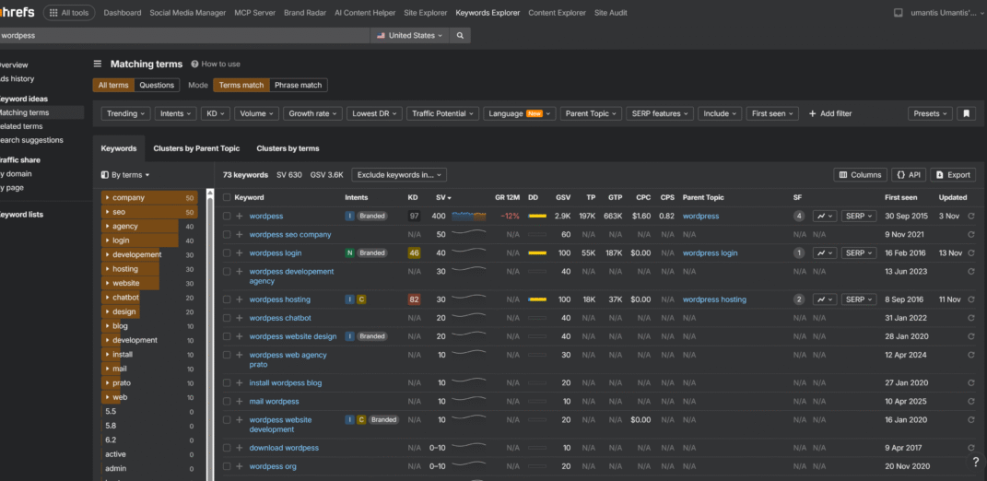Open Content Explorer in top navigation

tap(557, 13)
